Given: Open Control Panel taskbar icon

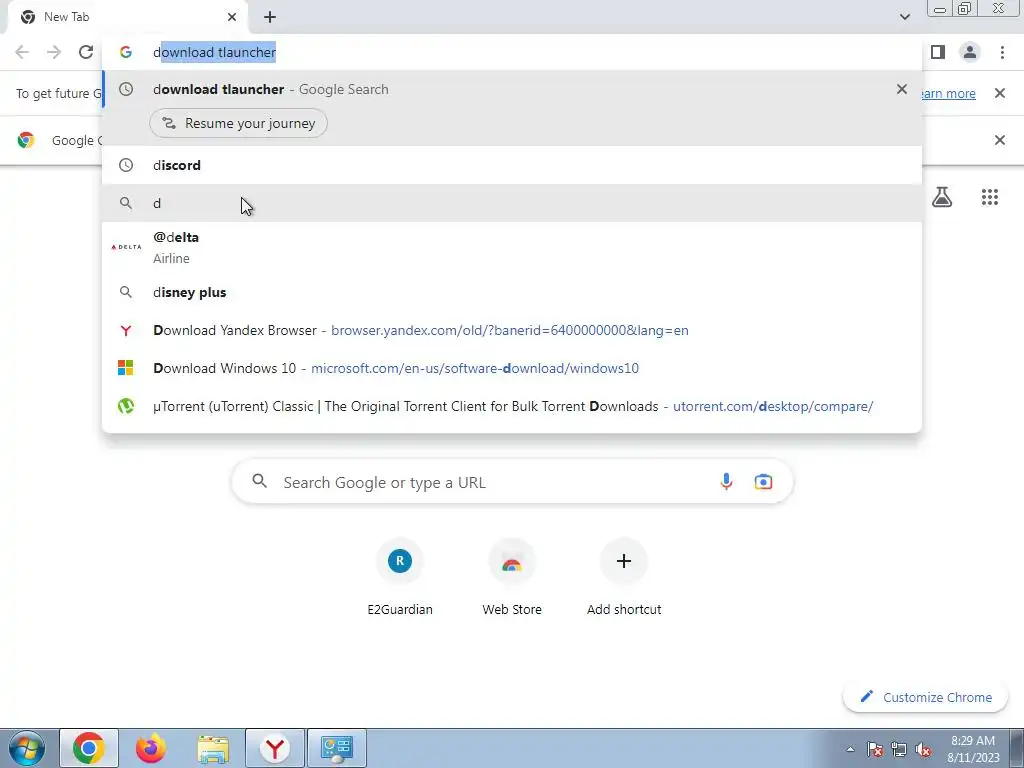Looking at the screenshot, I should 337,748.
